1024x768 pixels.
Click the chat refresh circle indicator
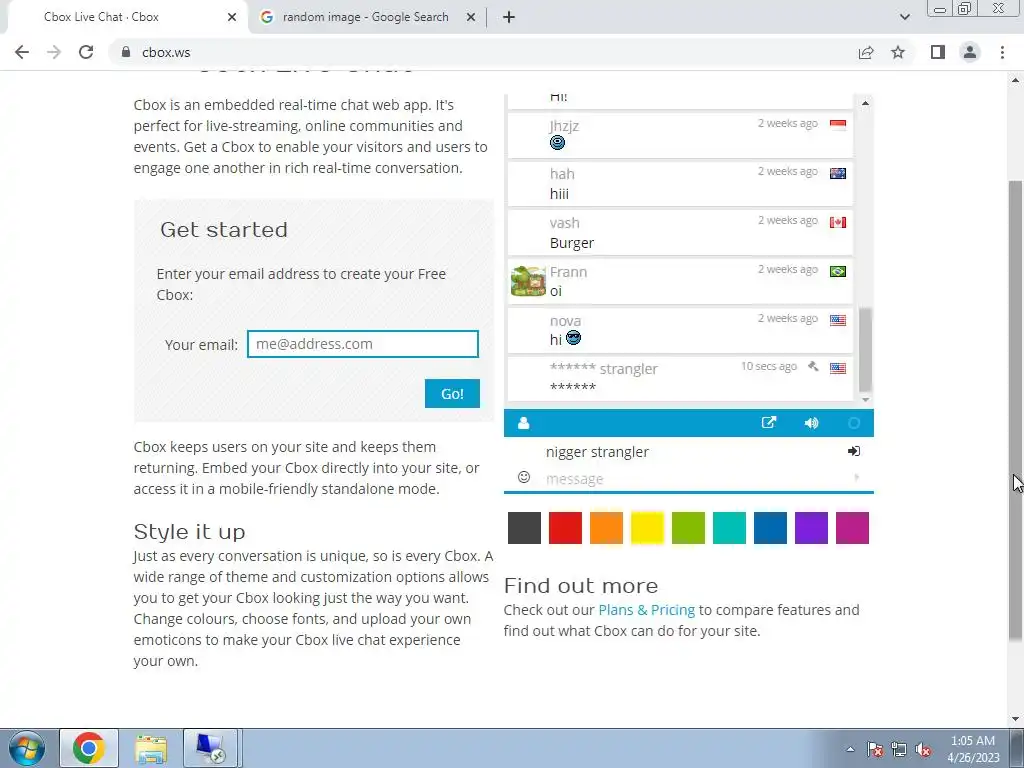(x=854, y=423)
